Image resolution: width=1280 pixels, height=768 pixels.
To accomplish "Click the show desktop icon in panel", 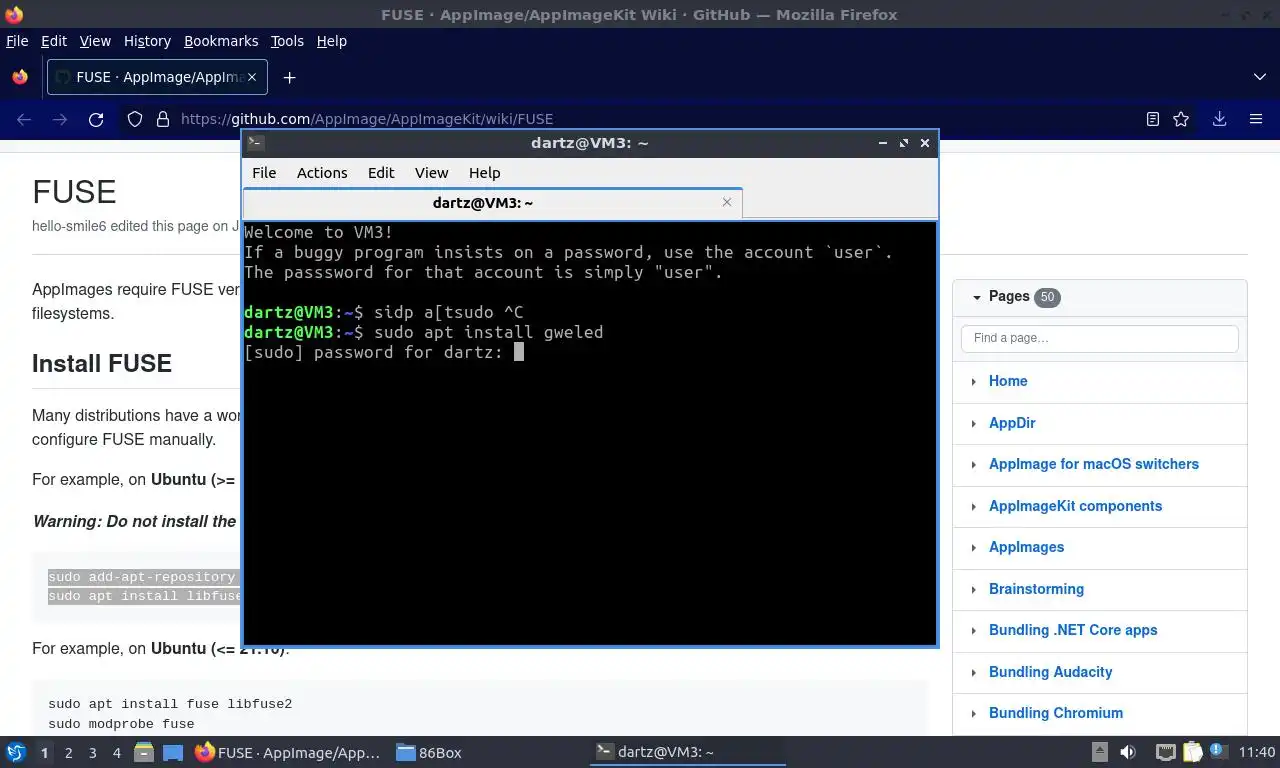I will [173, 752].
